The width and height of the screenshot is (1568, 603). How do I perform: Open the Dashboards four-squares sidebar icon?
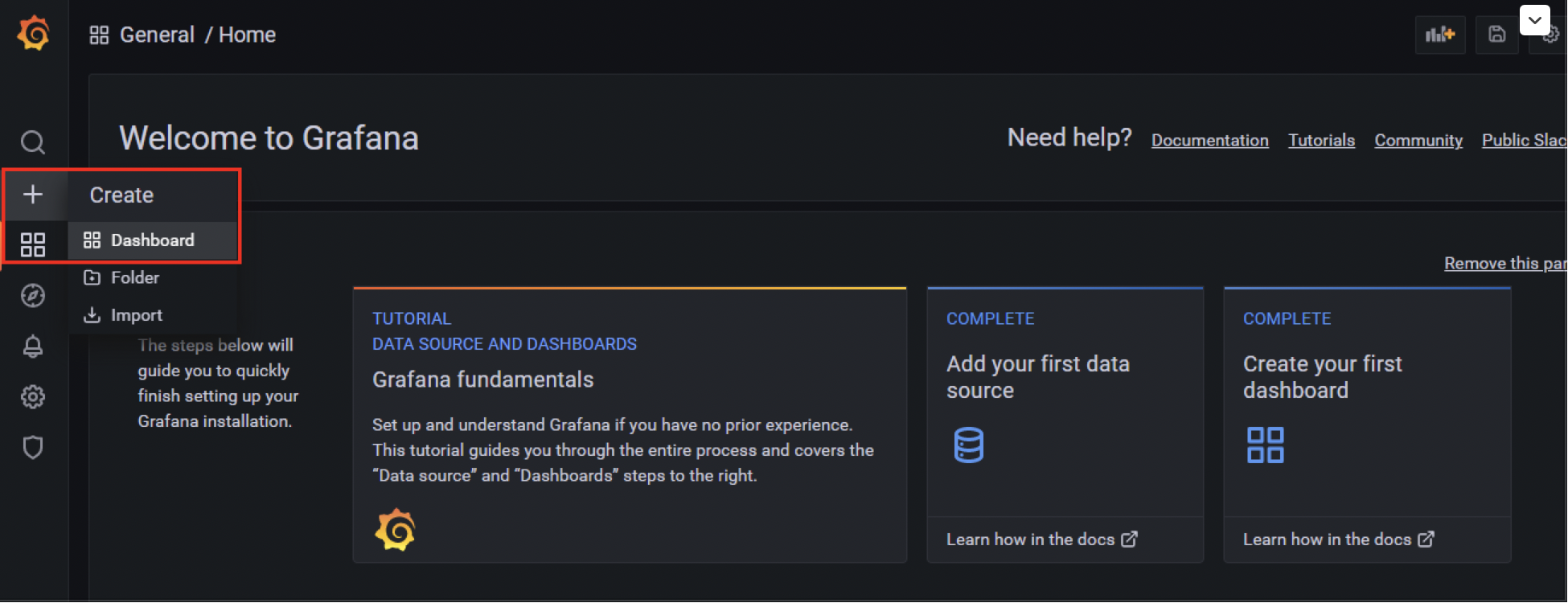click(33, 244)
